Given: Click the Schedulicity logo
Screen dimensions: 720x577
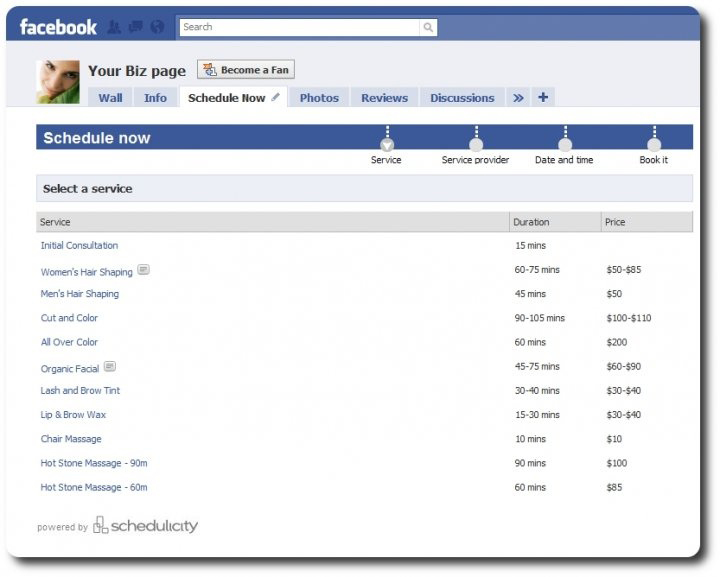Looking at the screenshot, I should coord(146,525).
